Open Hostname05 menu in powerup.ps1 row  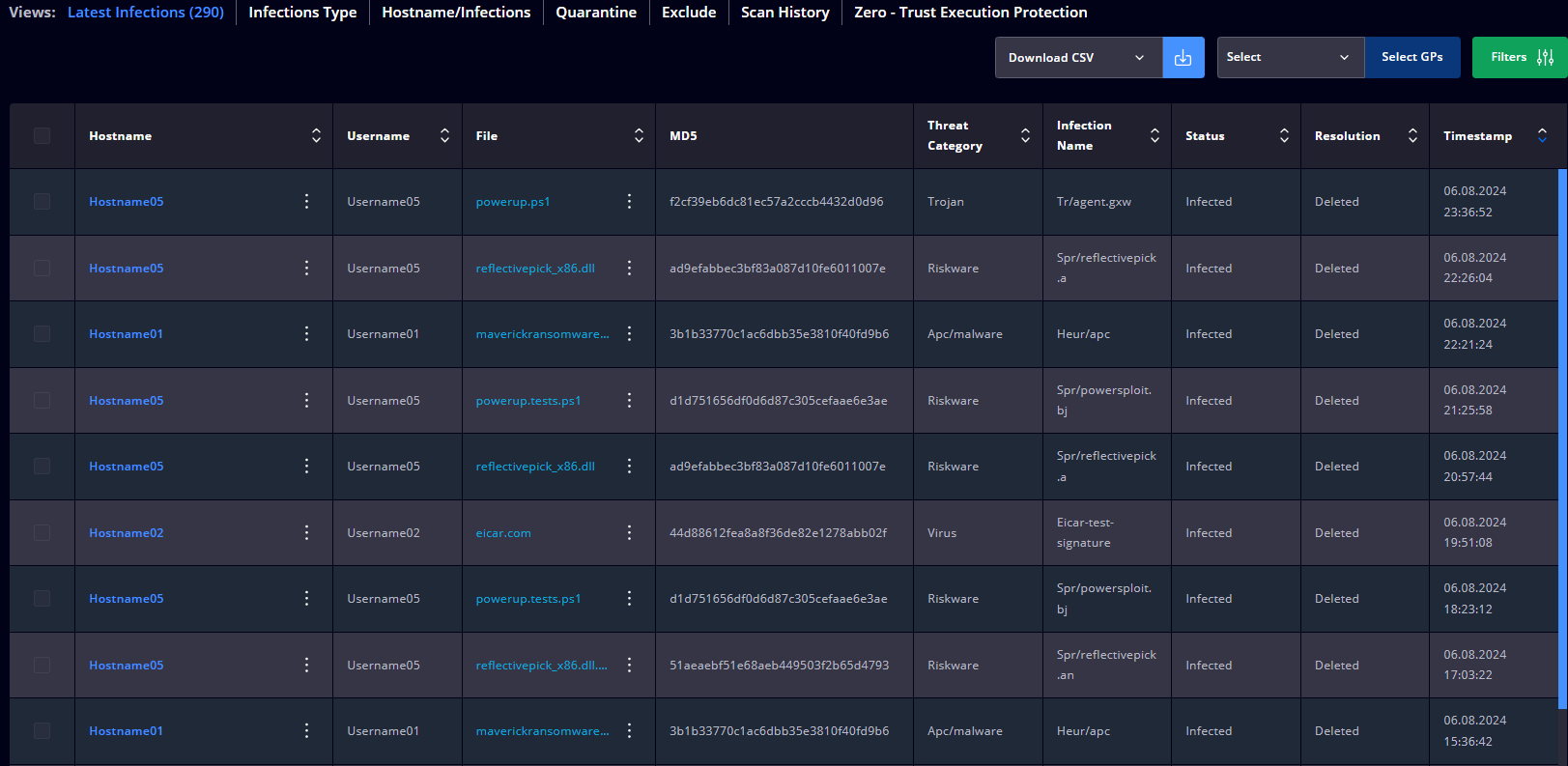tap(307, 201)
